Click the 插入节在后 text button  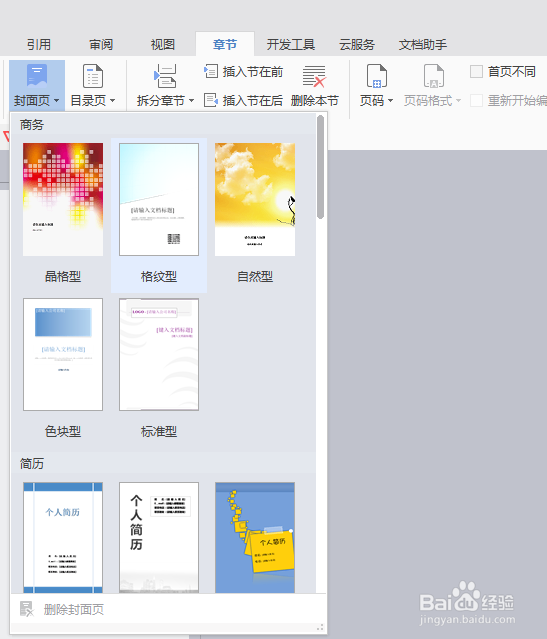click(253, 100)
